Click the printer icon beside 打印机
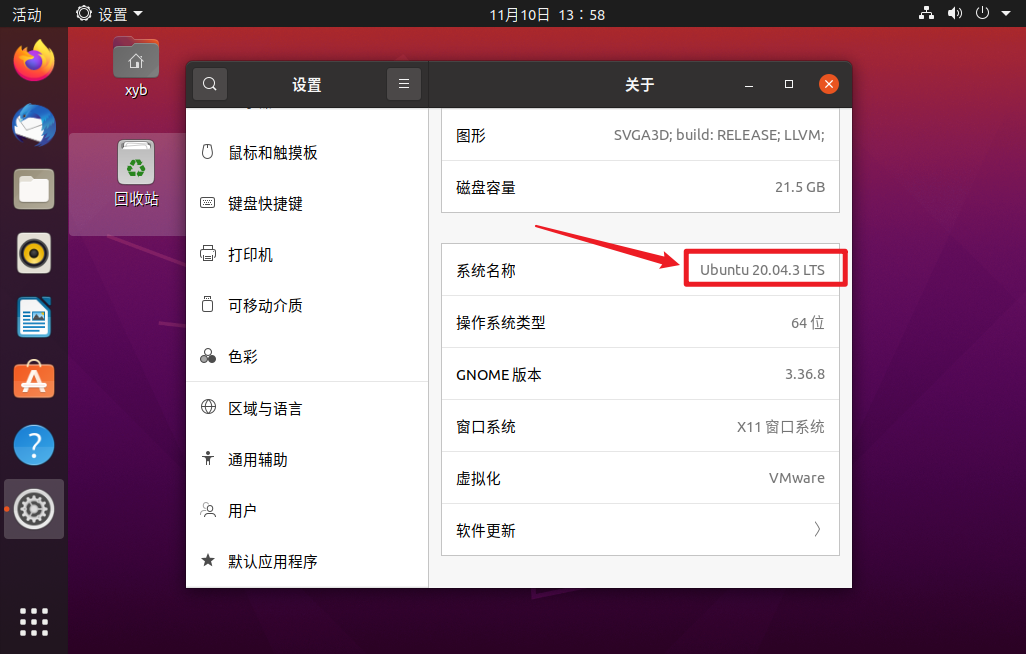 tap(207, 253)
